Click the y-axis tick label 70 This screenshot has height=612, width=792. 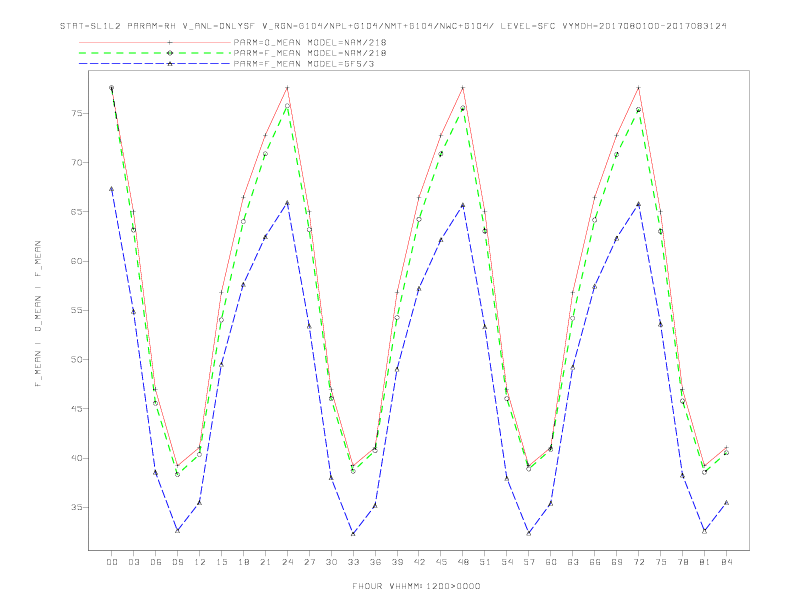[77, 163]
